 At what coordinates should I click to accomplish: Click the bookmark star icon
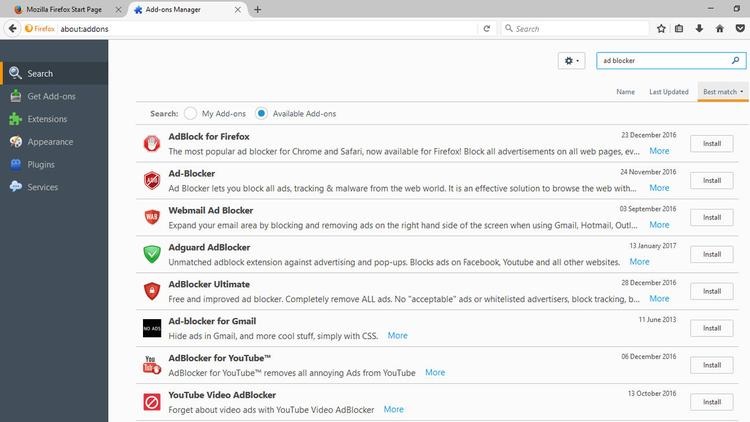659,29
